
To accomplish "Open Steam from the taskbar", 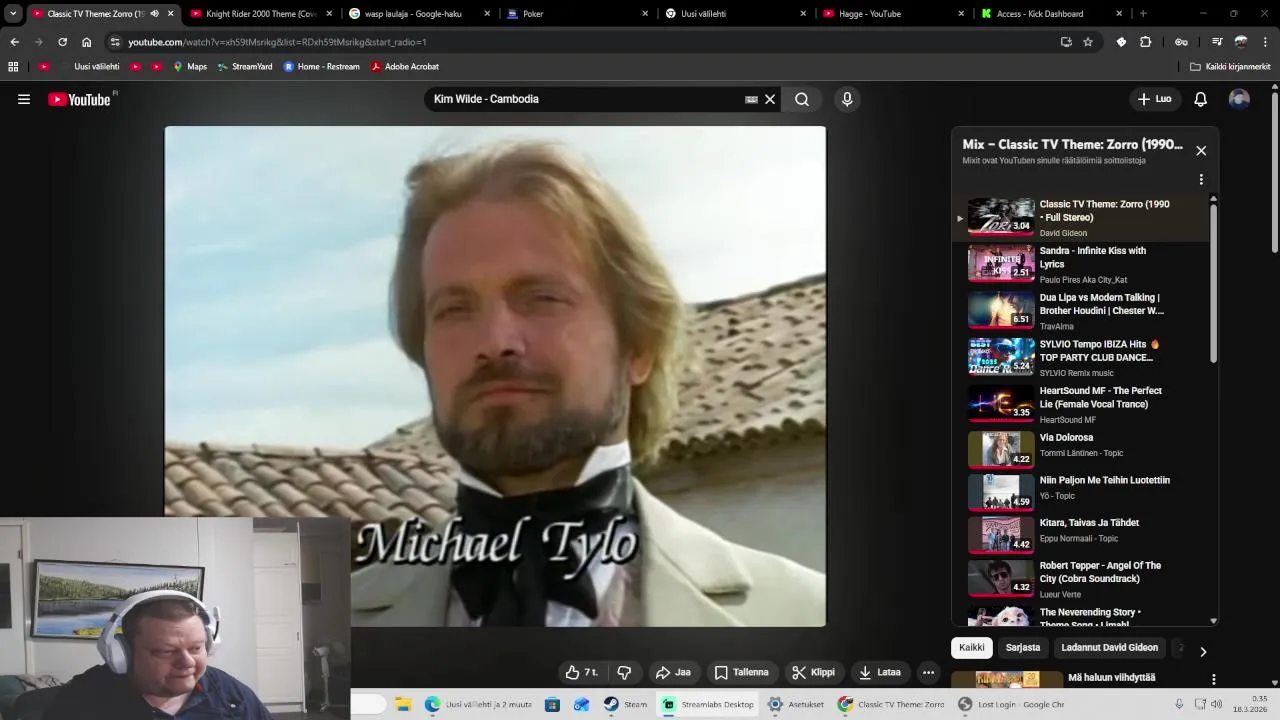I will point(625,705).
